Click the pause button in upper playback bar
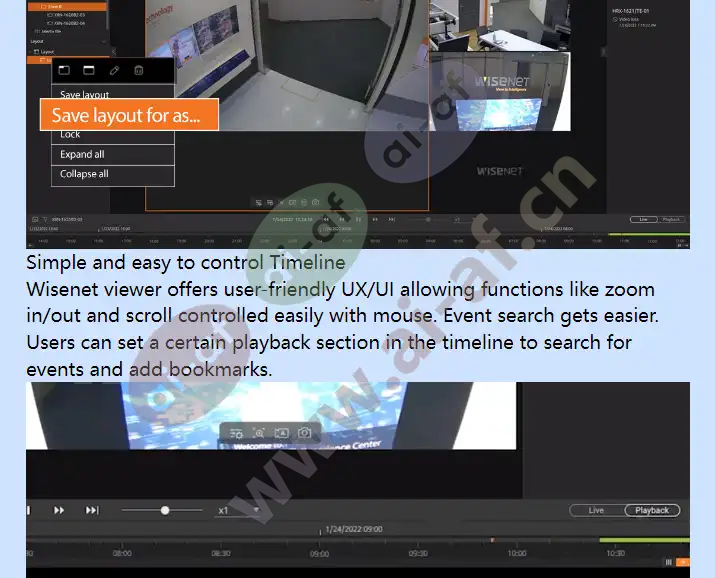This screenshot has width=715, height=578. 358,219
